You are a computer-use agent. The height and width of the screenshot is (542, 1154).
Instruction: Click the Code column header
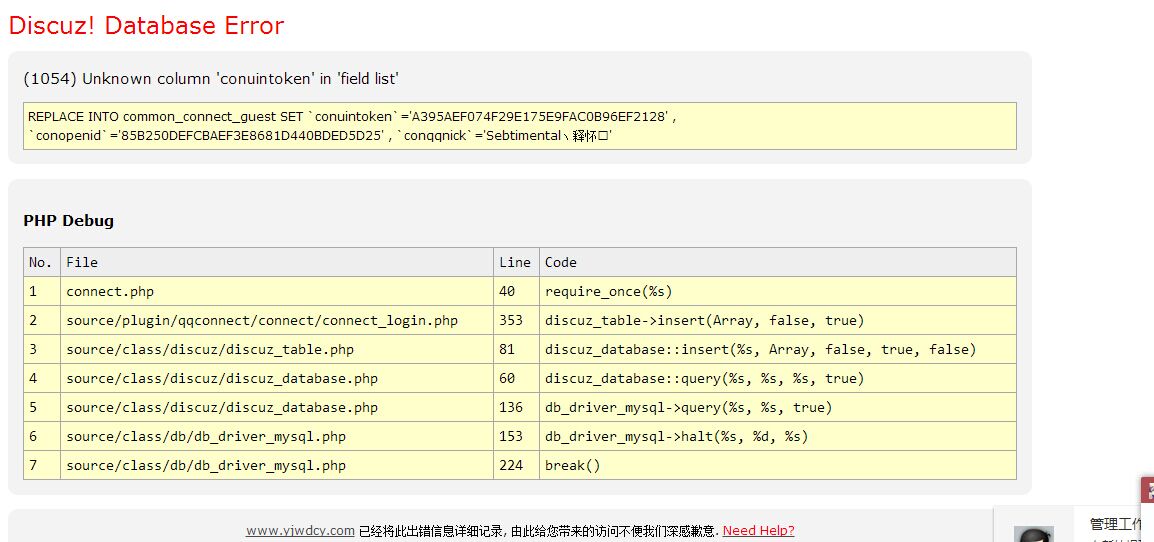[778, 262]
